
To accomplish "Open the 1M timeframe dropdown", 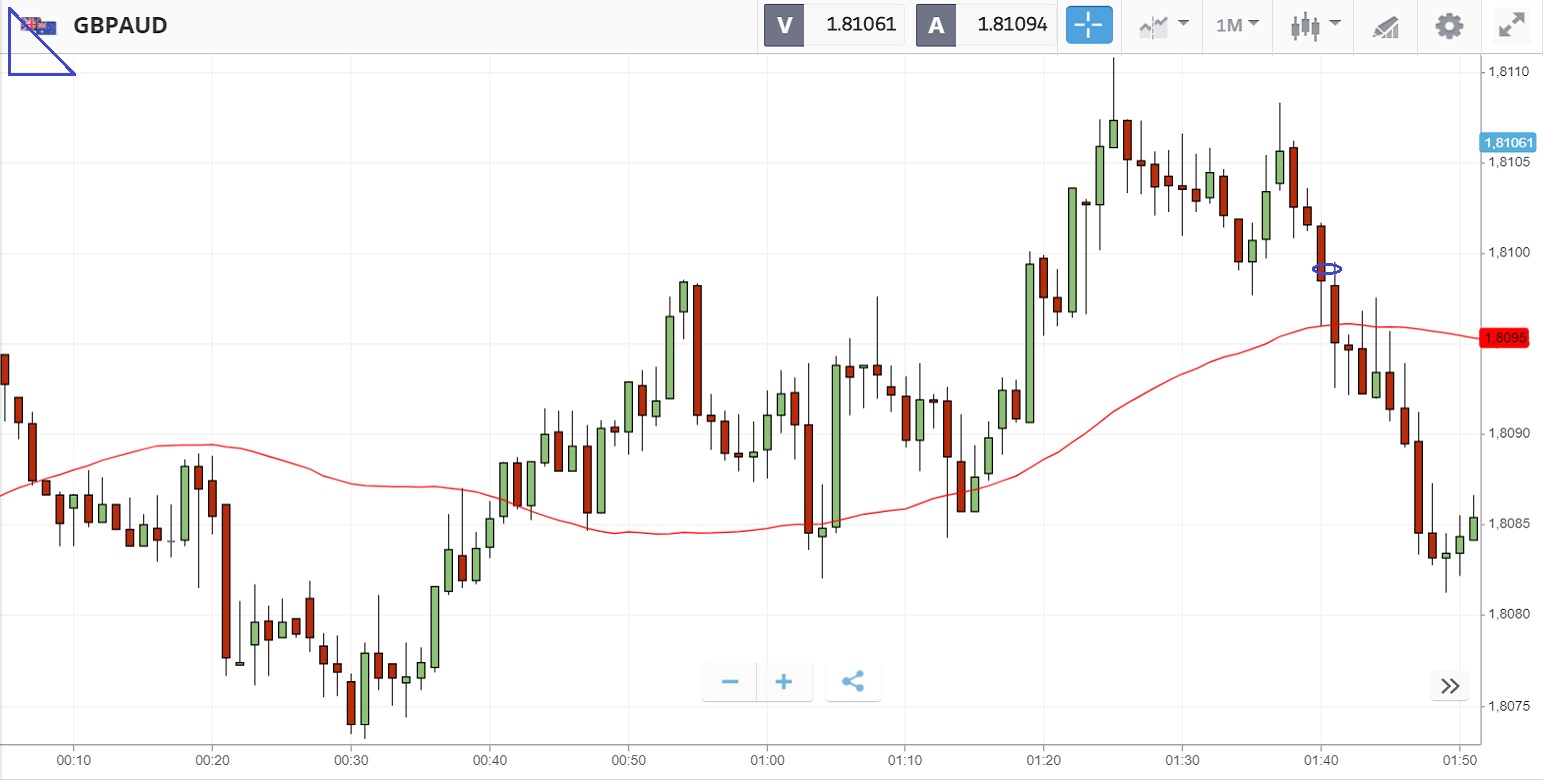I will 1237,25.
